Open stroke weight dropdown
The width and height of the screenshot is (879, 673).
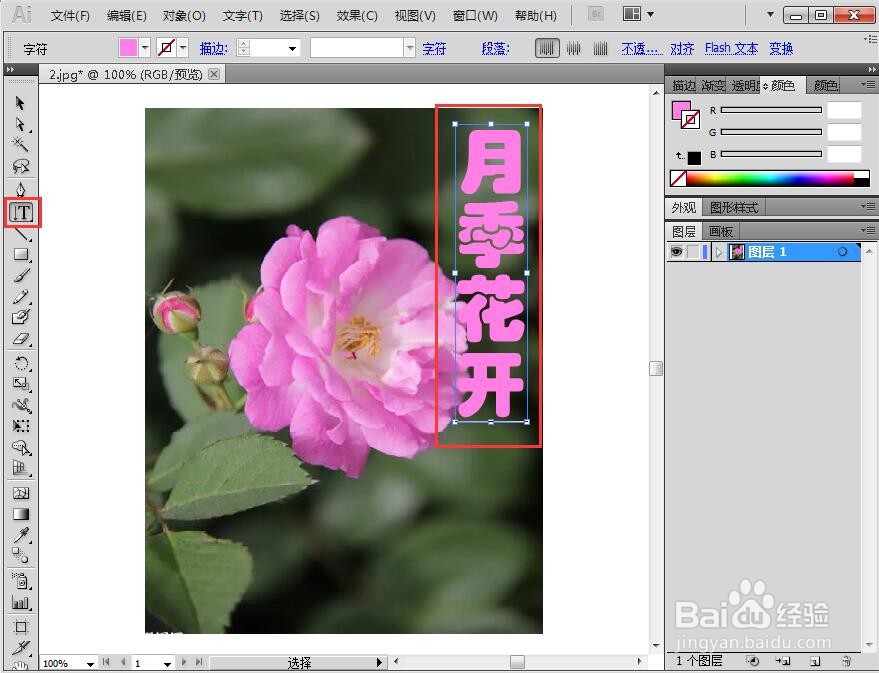point(292,49)
